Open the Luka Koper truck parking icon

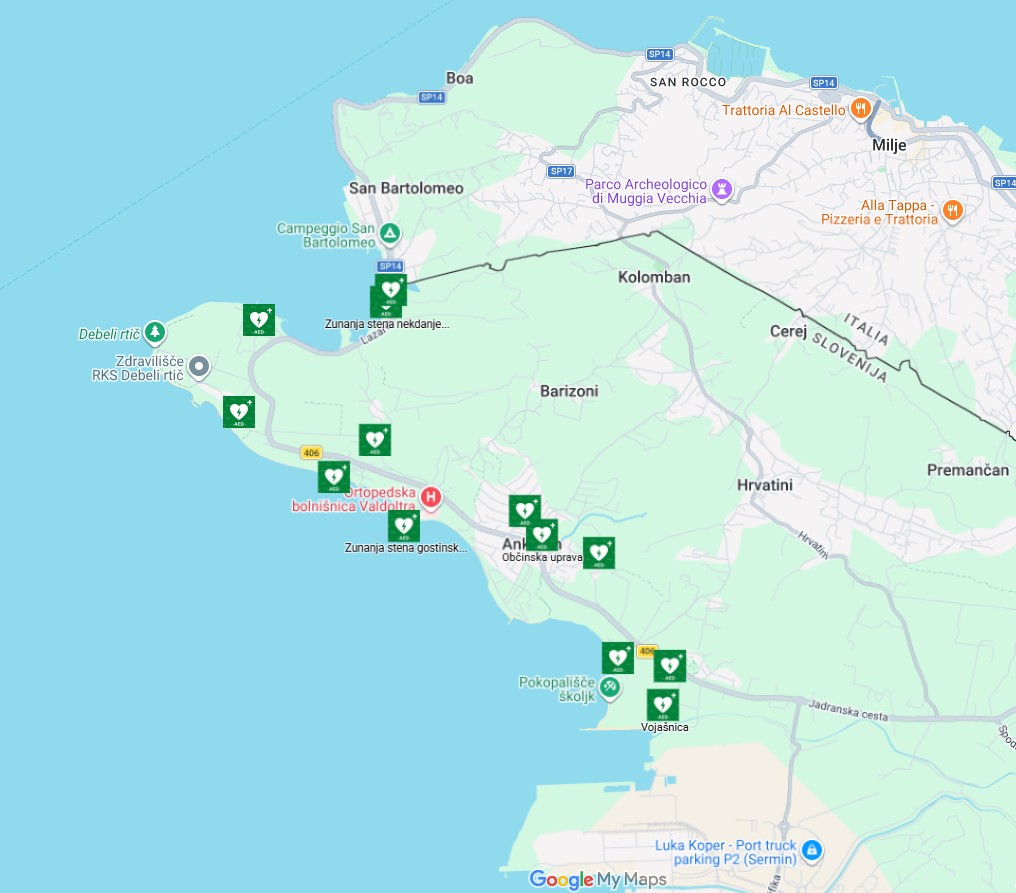point(812,851)
